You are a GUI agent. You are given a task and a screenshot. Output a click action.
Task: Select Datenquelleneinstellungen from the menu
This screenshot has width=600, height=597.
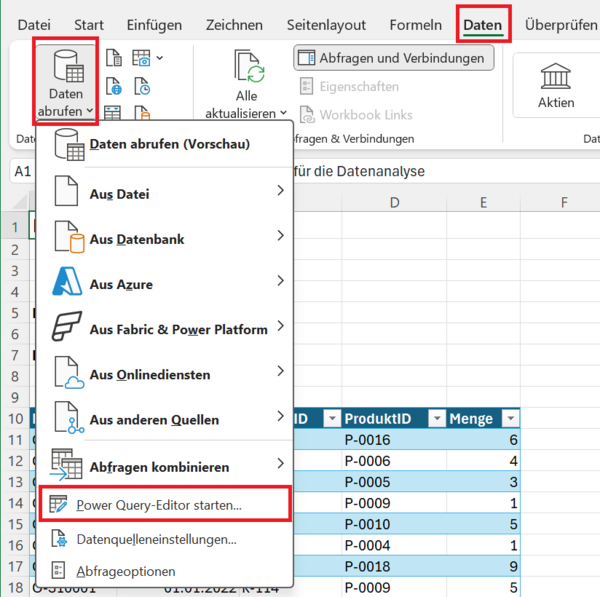click(156, 539)
